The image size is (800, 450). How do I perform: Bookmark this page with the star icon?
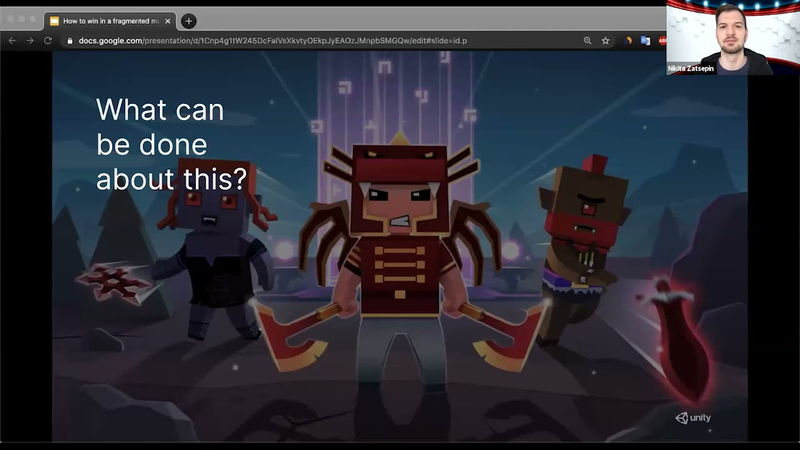point(605,41)
